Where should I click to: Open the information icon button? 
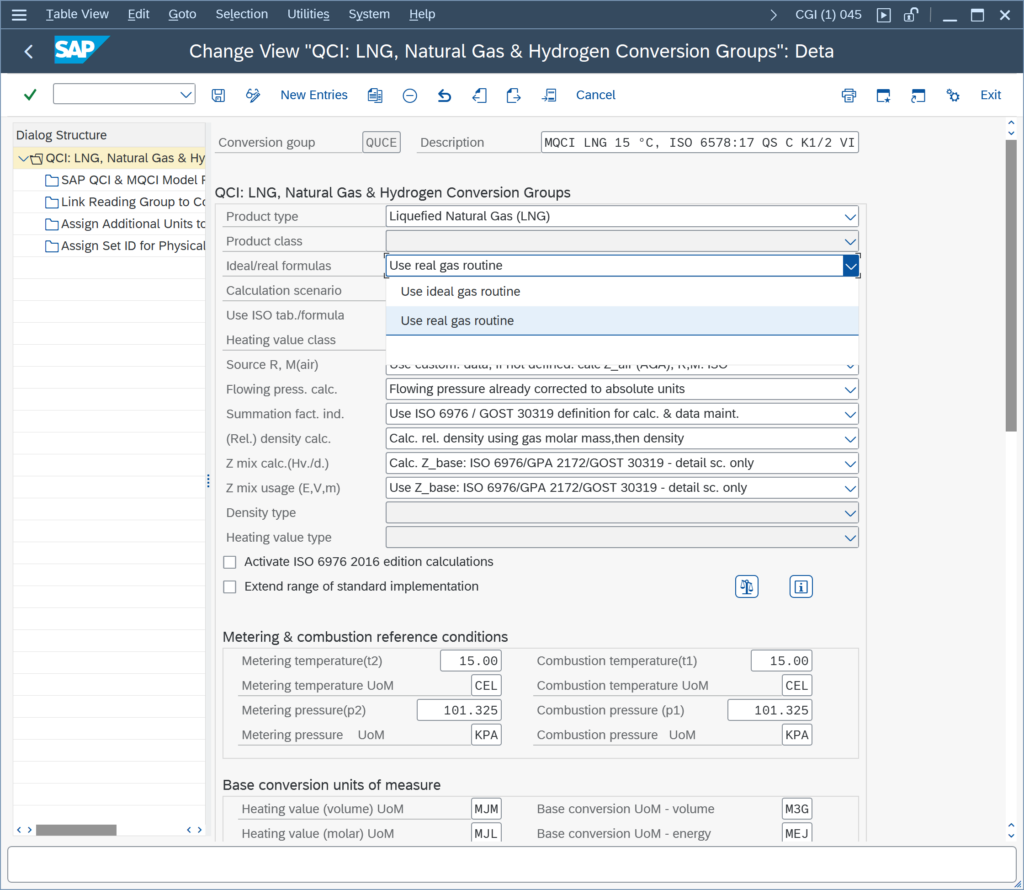coord(801,586)
